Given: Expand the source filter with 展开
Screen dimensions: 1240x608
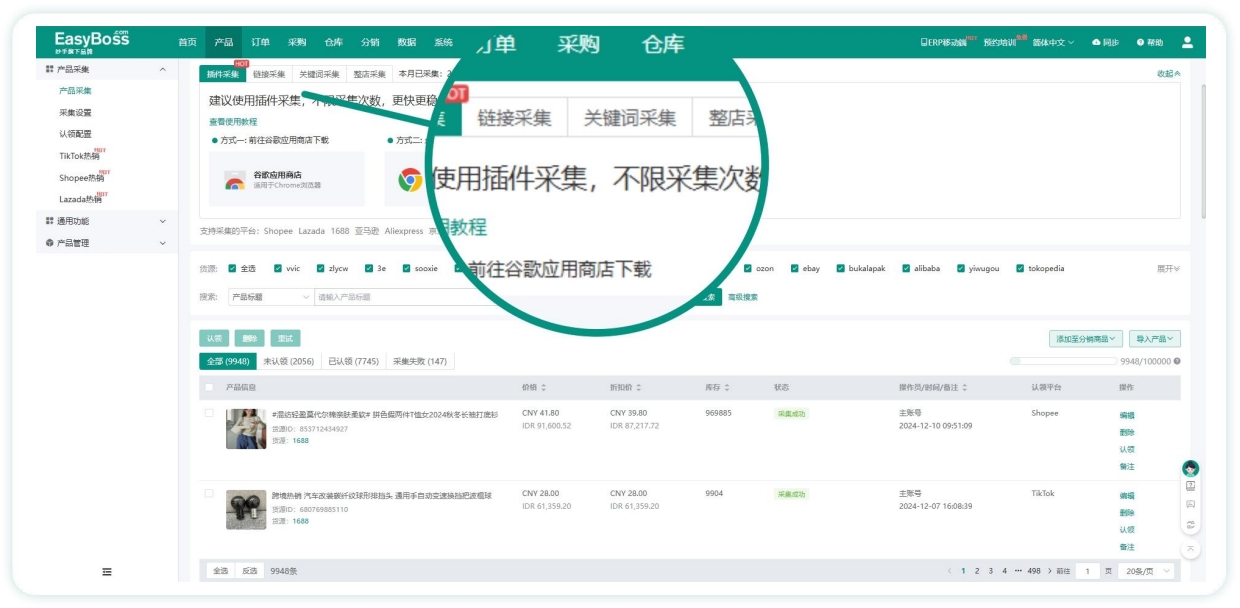Looking at the screenshot, I should (x=1168, y=268).
